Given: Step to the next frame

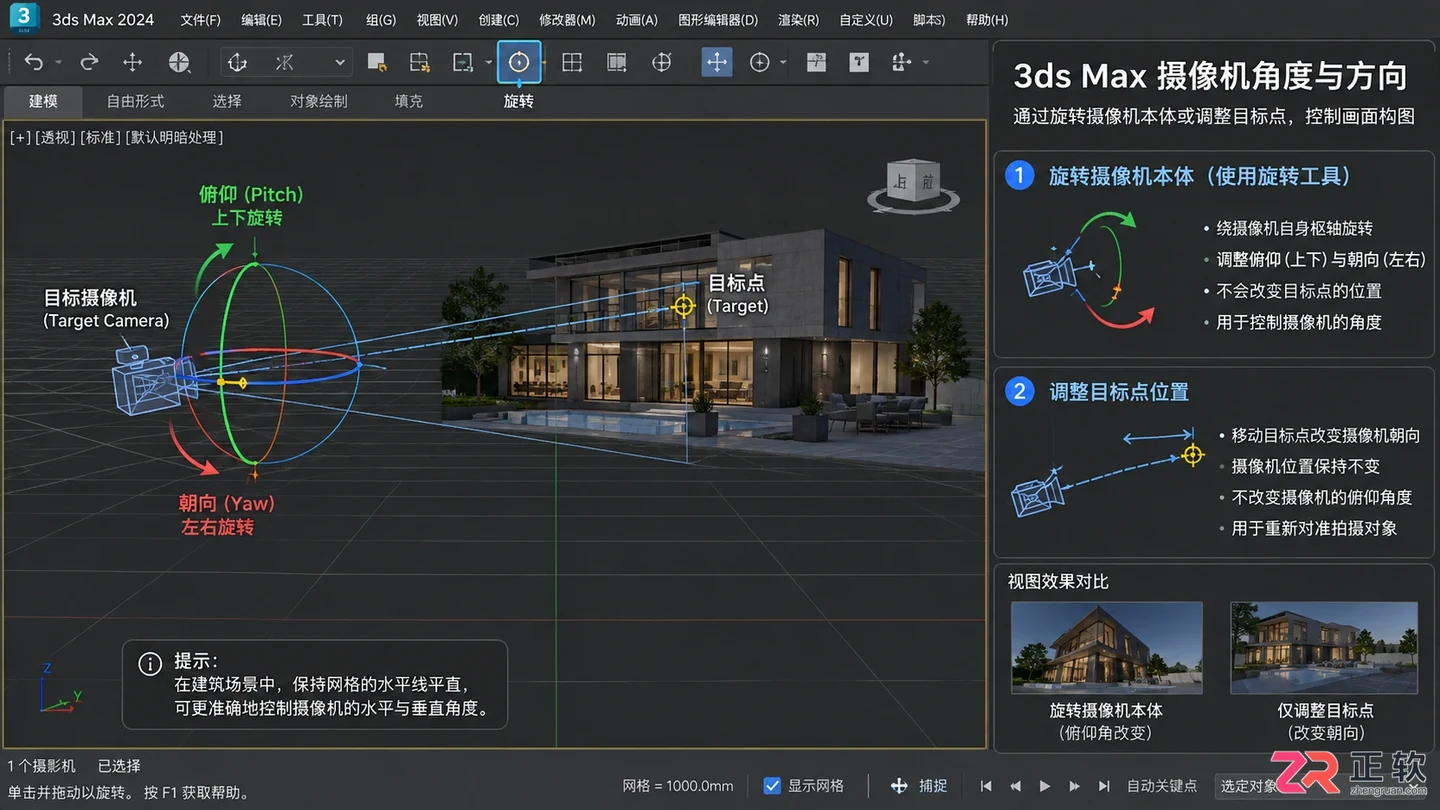Looking at the screenshot, I should pos(1075,786).
